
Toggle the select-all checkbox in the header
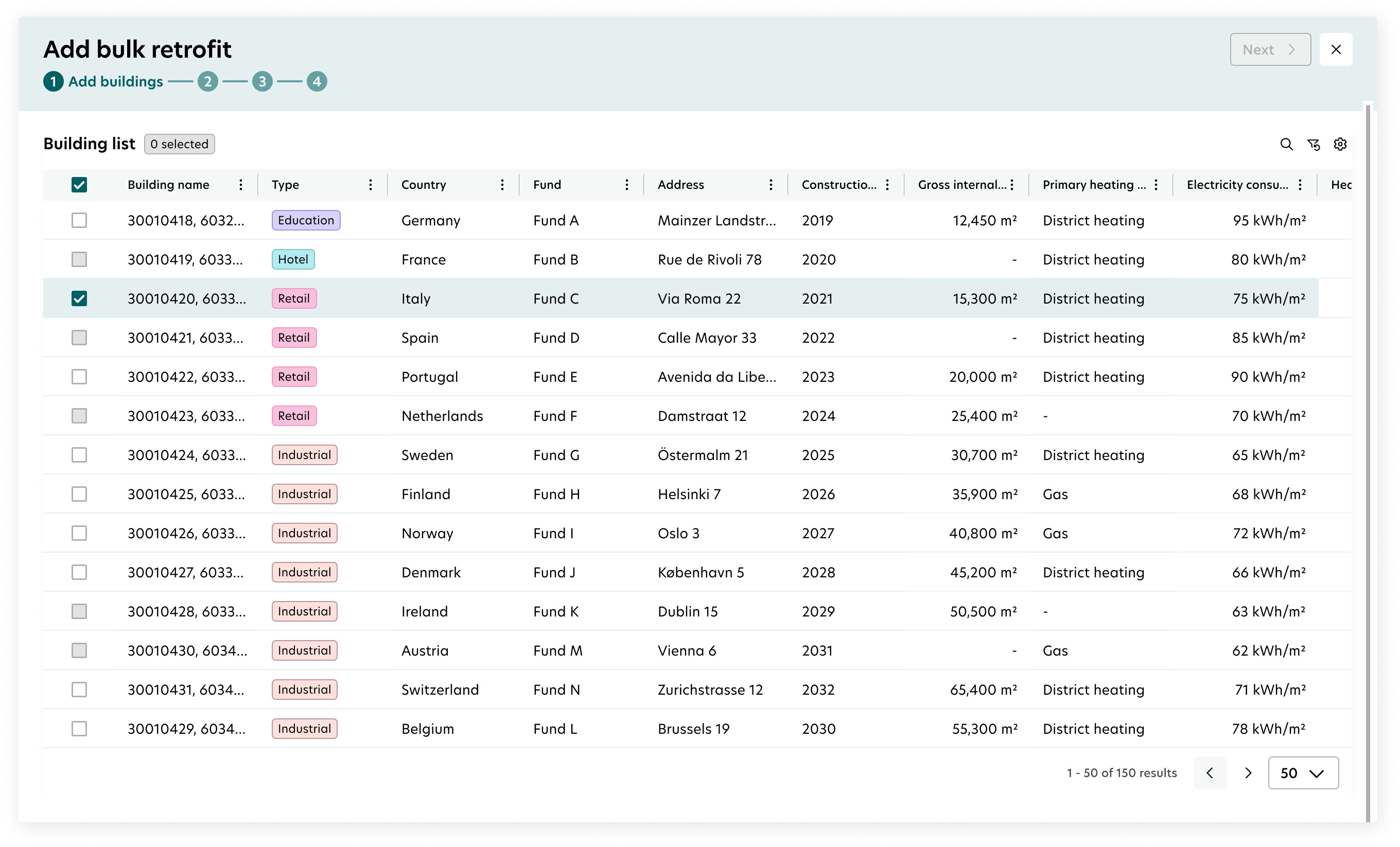[x=80, y=185]
